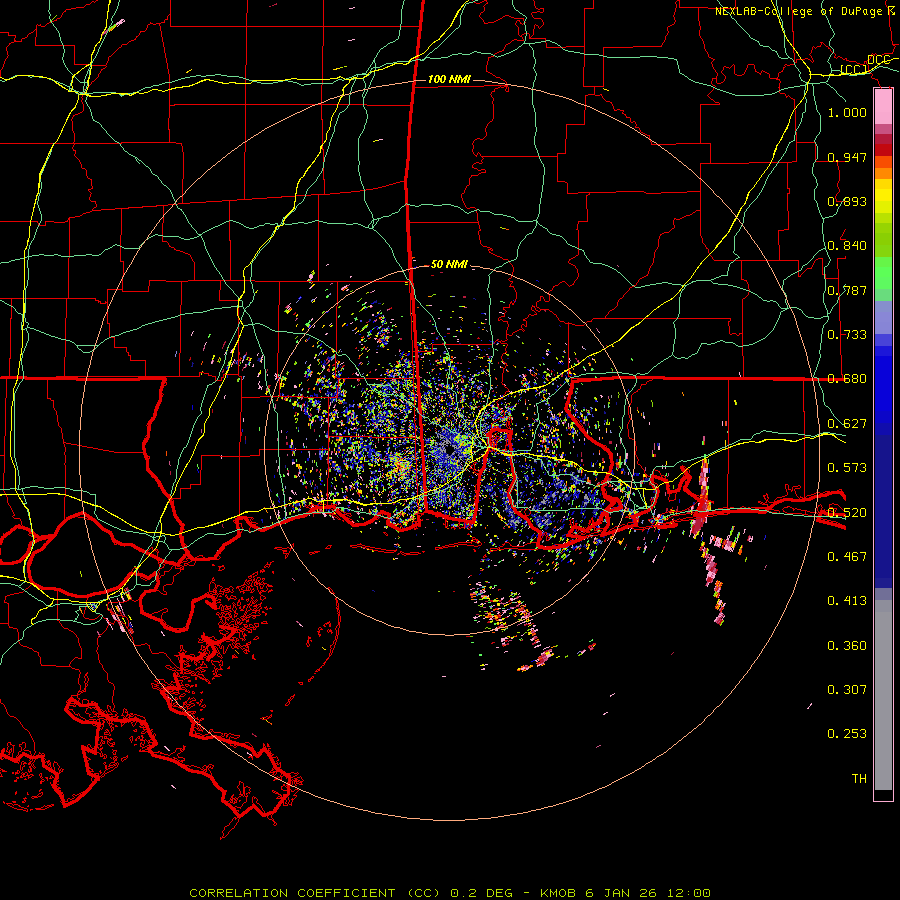
Task: Click the 0.573 legend value
Action: [x=847, y=468]
